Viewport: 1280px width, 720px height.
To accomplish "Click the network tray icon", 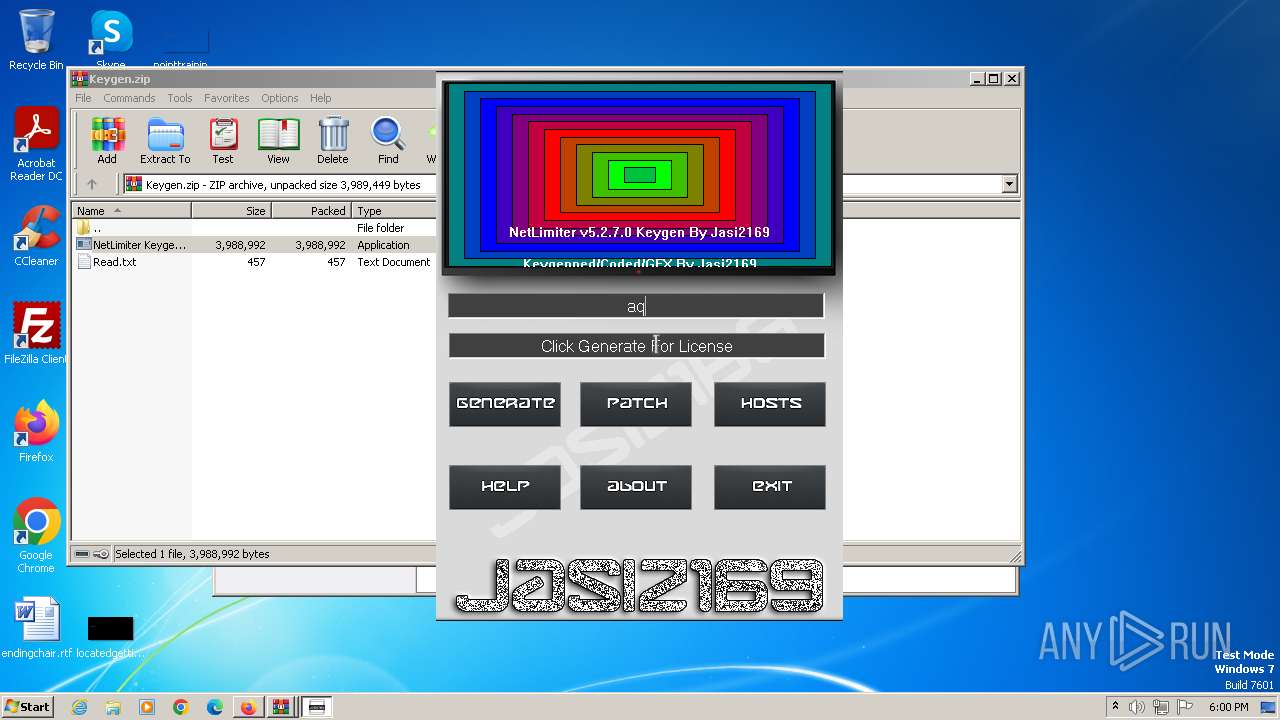I will click(1162, 707).
